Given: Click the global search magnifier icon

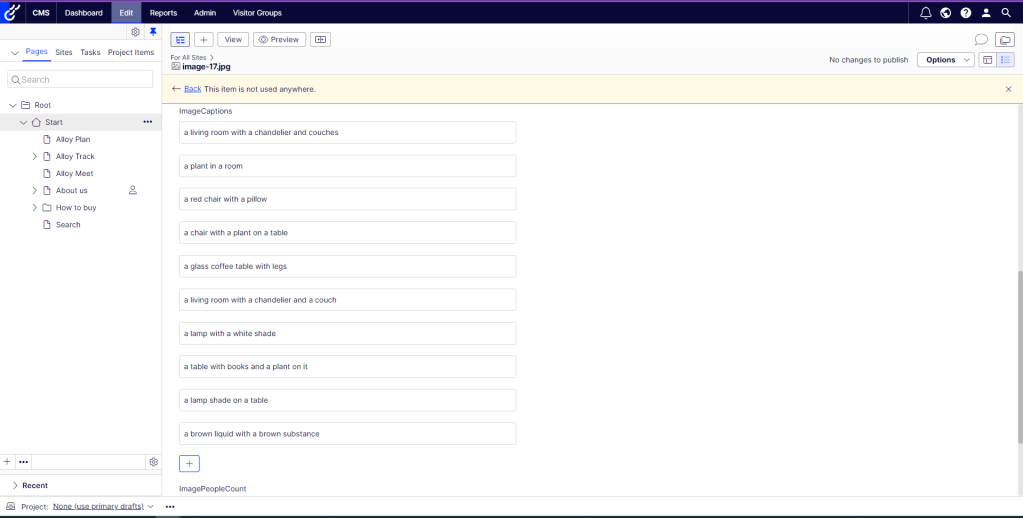Looking at the screenshot, I should pos(1006,13).
